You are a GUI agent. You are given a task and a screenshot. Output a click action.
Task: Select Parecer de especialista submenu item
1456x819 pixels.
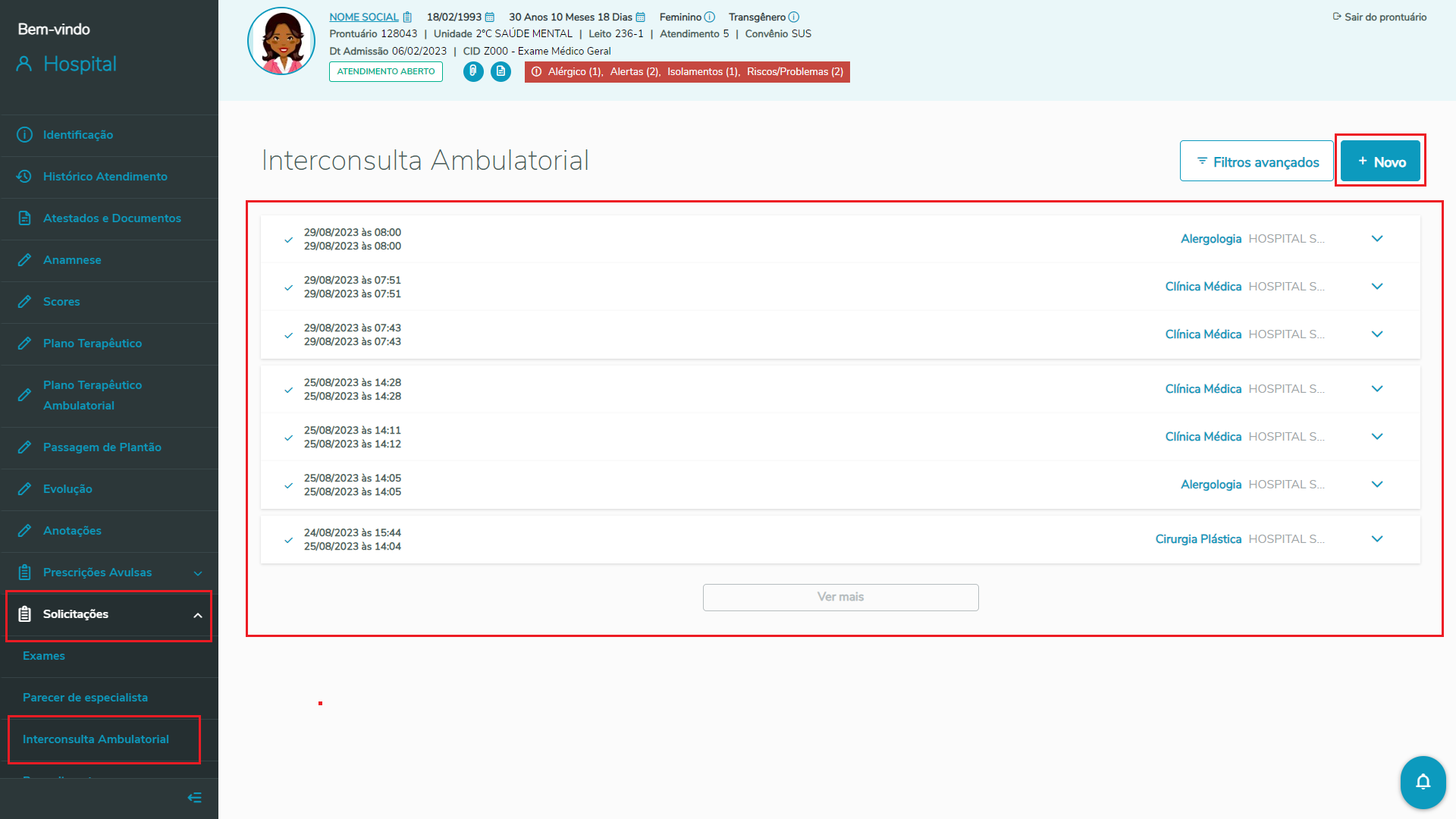[x=85, y=698]
